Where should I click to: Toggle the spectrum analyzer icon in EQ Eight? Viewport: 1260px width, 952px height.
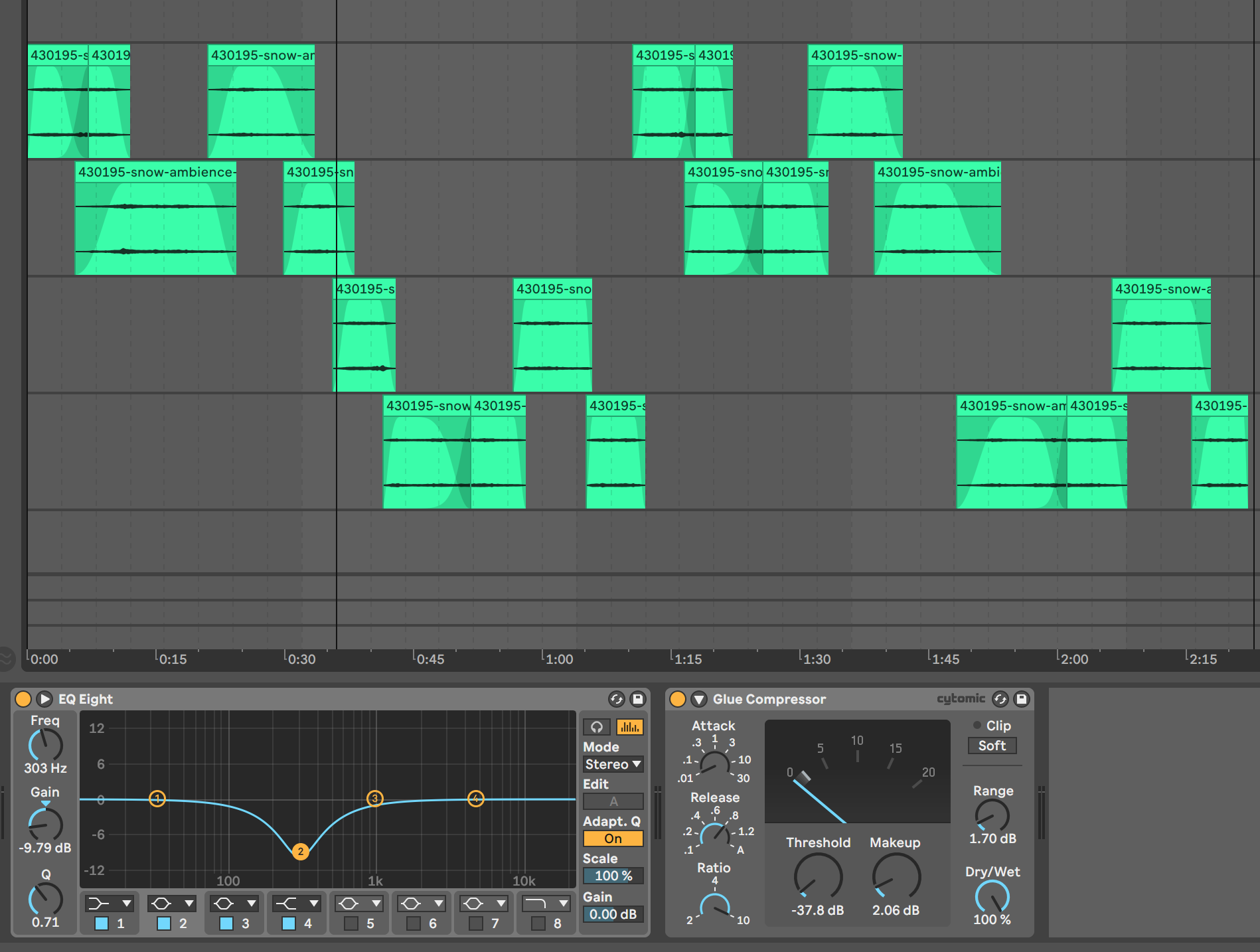(629, 727)
